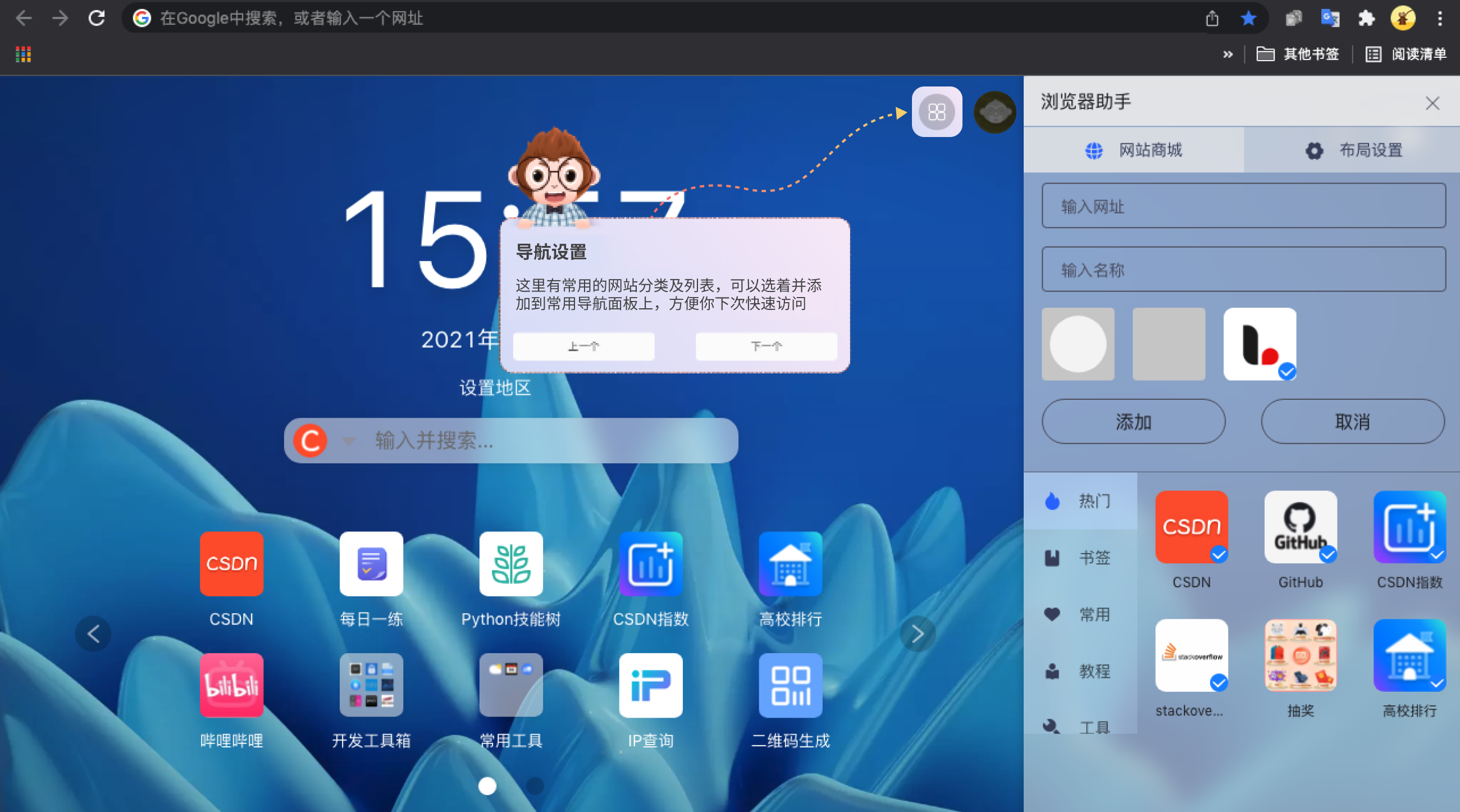The width and height of the screenshot is (1460, 812).
Task: Click the Google Translate extension icon
Action: point(1330,18)
